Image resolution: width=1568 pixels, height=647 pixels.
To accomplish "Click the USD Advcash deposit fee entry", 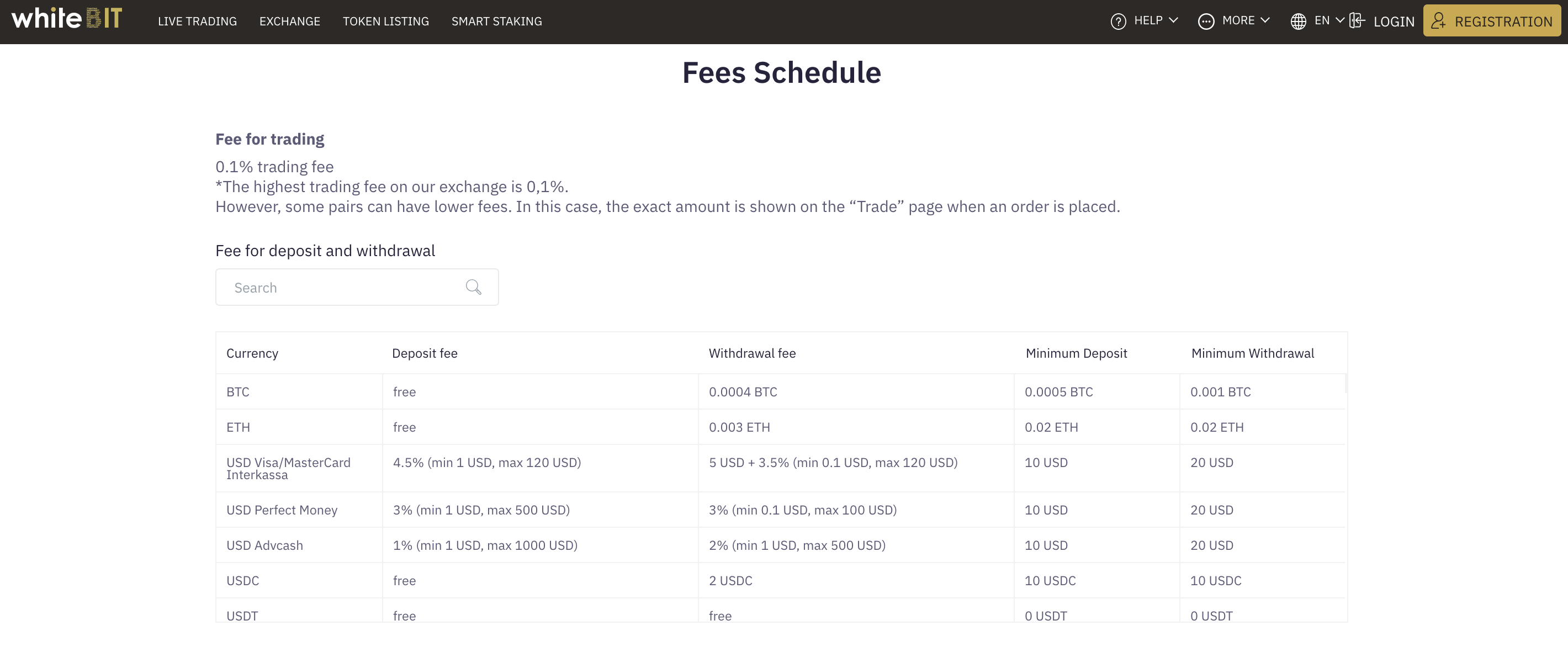I will [484, 545].
